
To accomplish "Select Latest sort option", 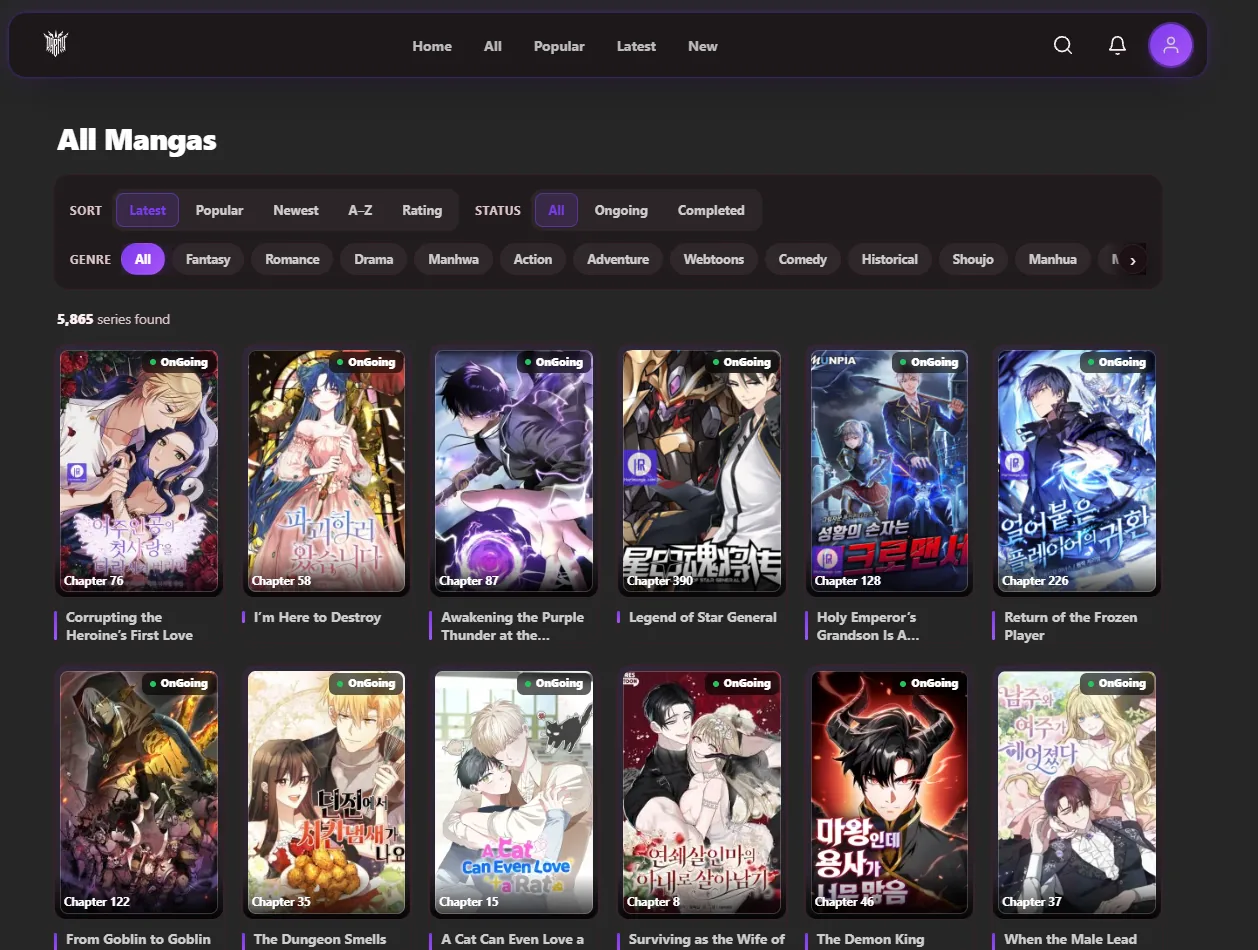I will coord(147,210).
